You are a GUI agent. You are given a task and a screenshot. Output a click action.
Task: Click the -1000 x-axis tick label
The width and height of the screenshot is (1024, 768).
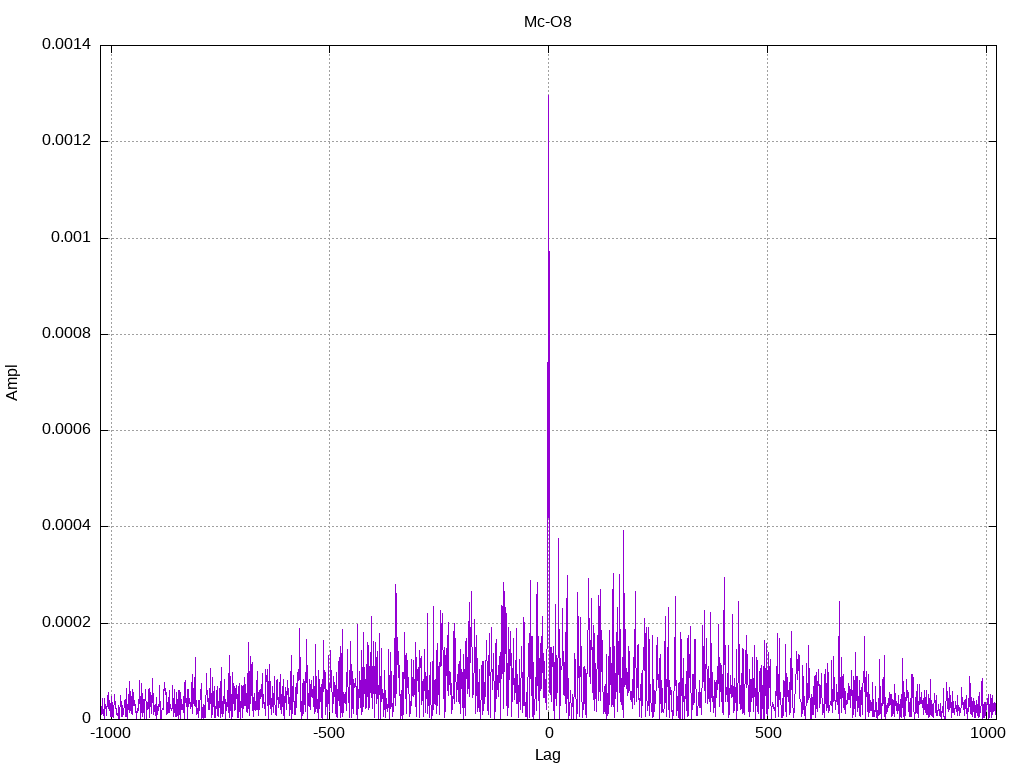coord(111,733)
